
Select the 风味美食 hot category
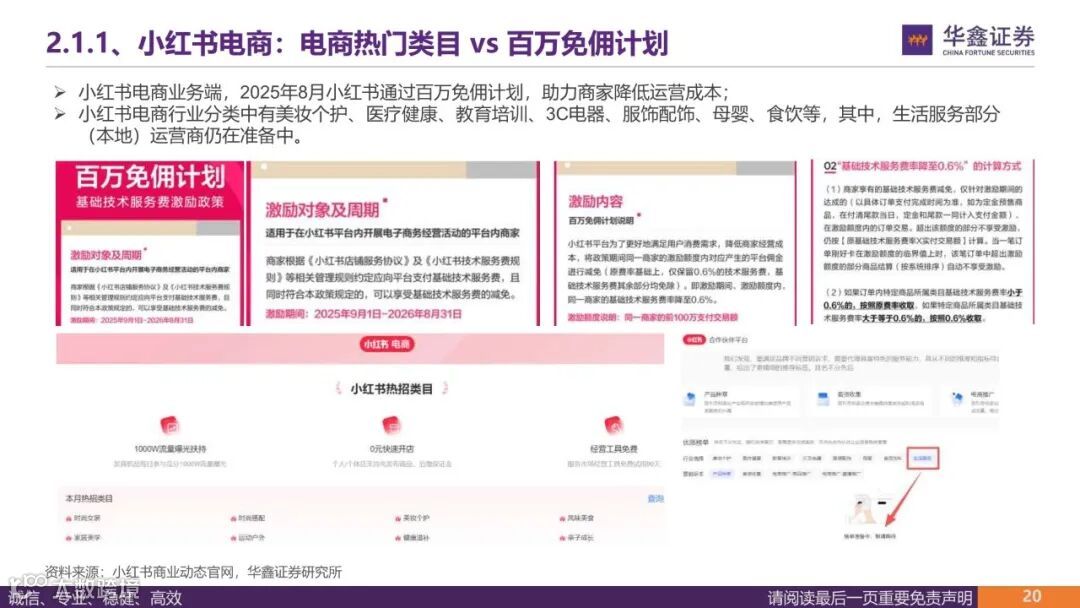(x=577, y=518)
